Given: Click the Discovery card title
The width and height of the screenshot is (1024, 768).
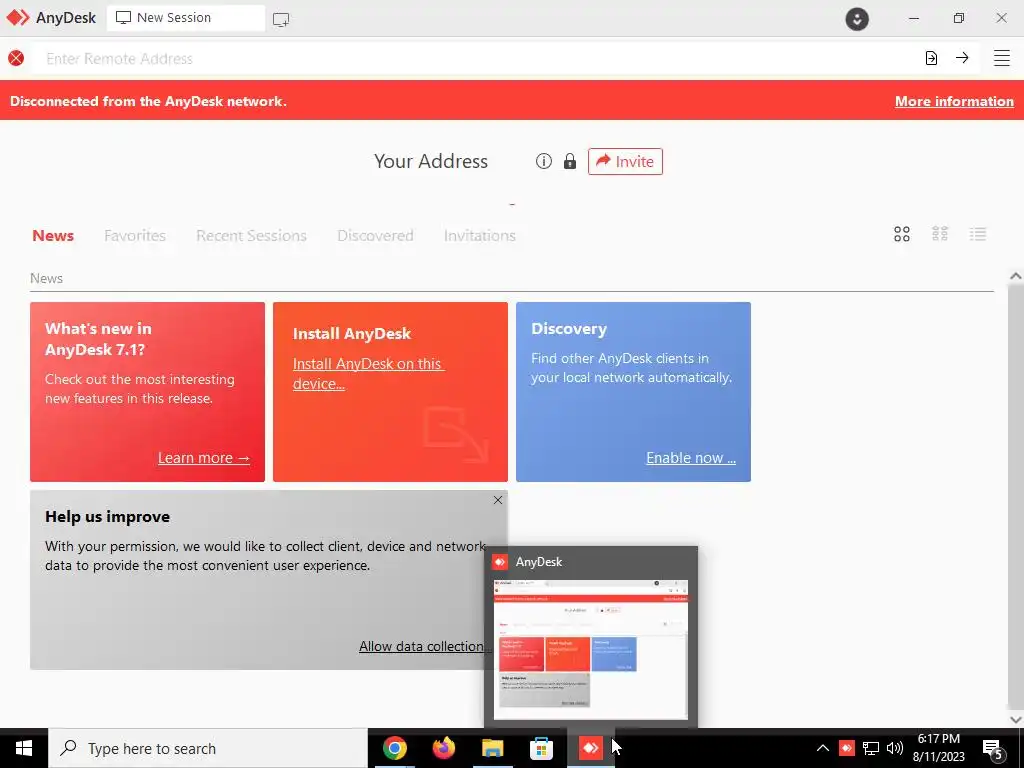Looking at the screenshot, I should (569, 328).
